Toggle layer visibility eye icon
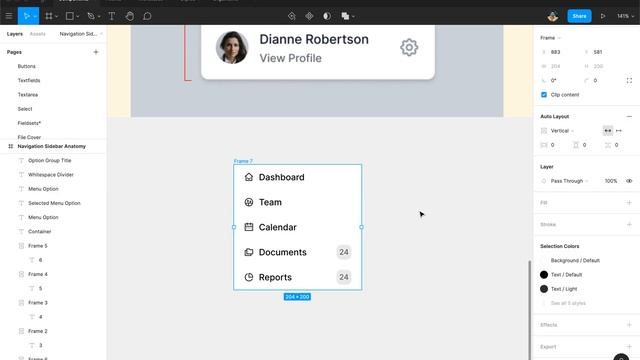The height and width of the screenshot is (360, 640). (629, 181)
